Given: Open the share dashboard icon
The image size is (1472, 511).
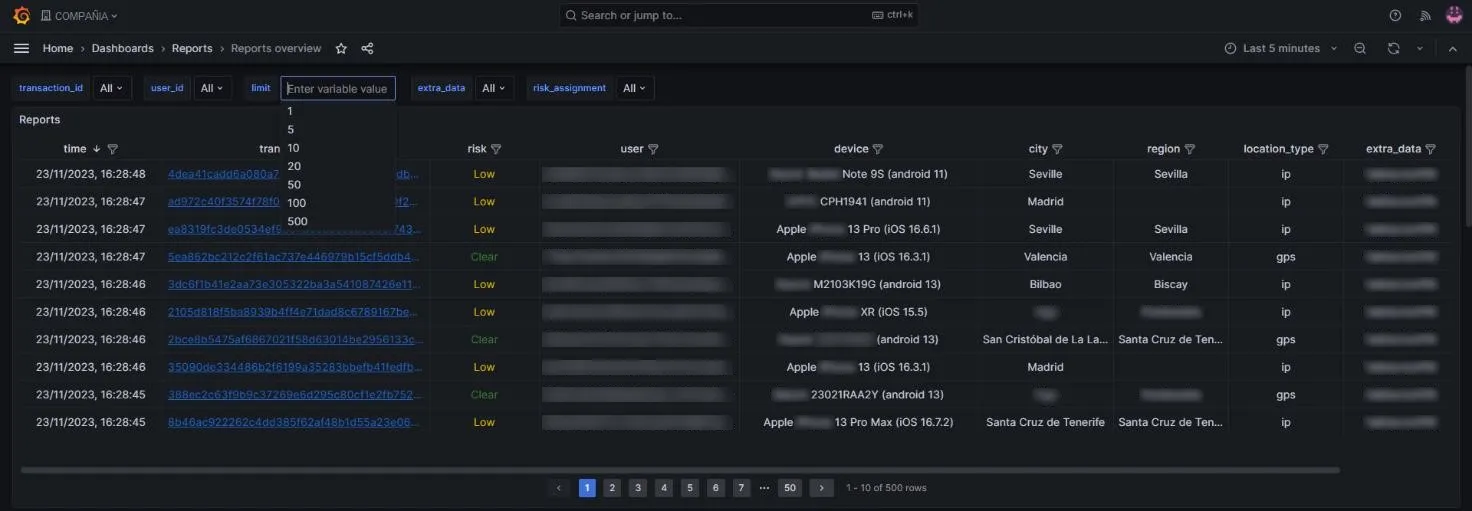Looking at the screenshot, I should [367, 48].
